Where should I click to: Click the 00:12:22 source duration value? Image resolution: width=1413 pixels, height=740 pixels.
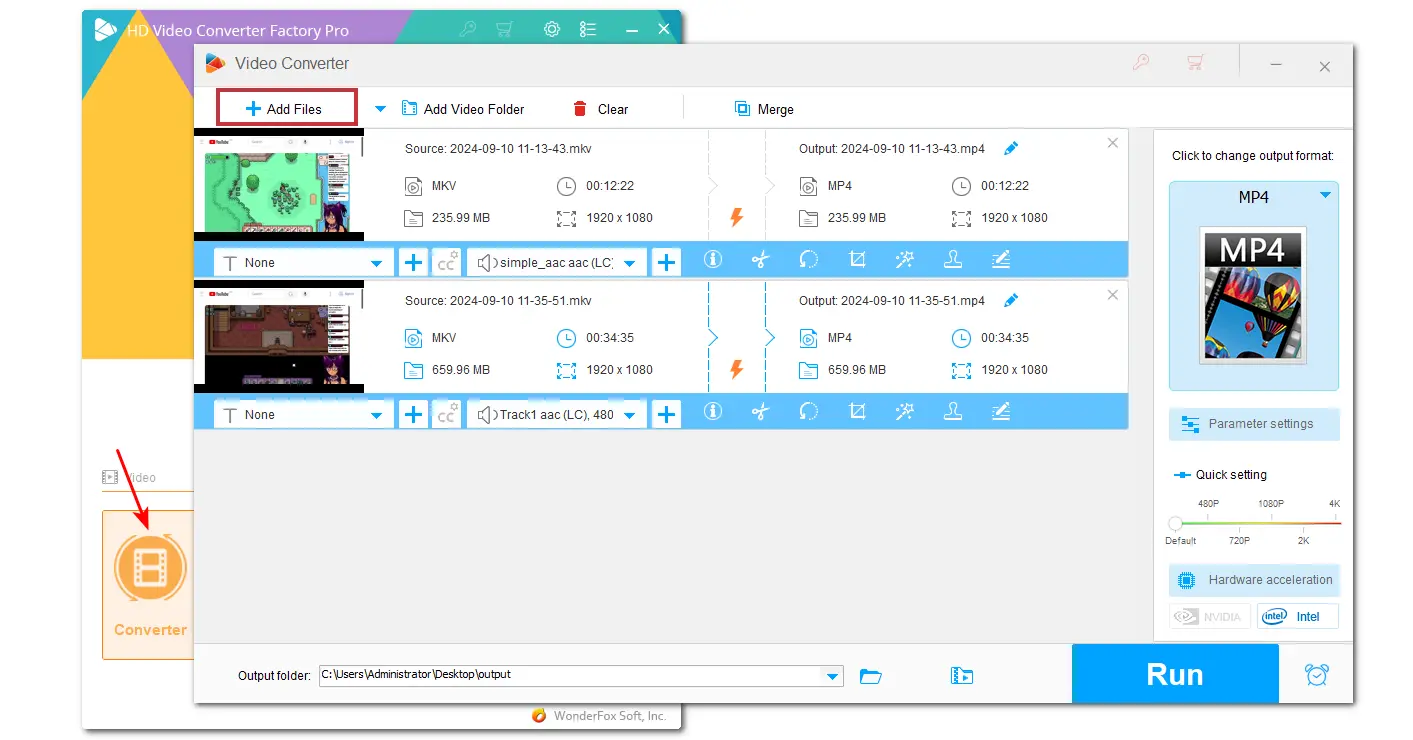point(610,185)
